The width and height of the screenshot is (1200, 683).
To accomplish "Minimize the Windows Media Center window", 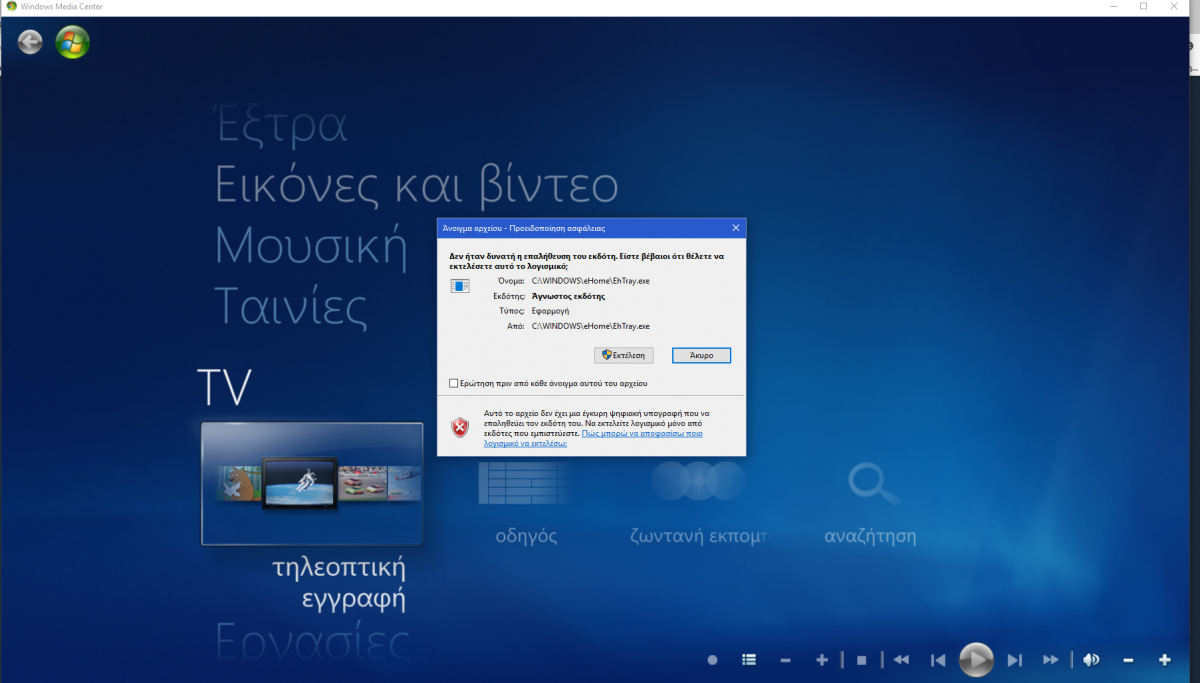I will pyautogui.click(x=1114, y=7).
